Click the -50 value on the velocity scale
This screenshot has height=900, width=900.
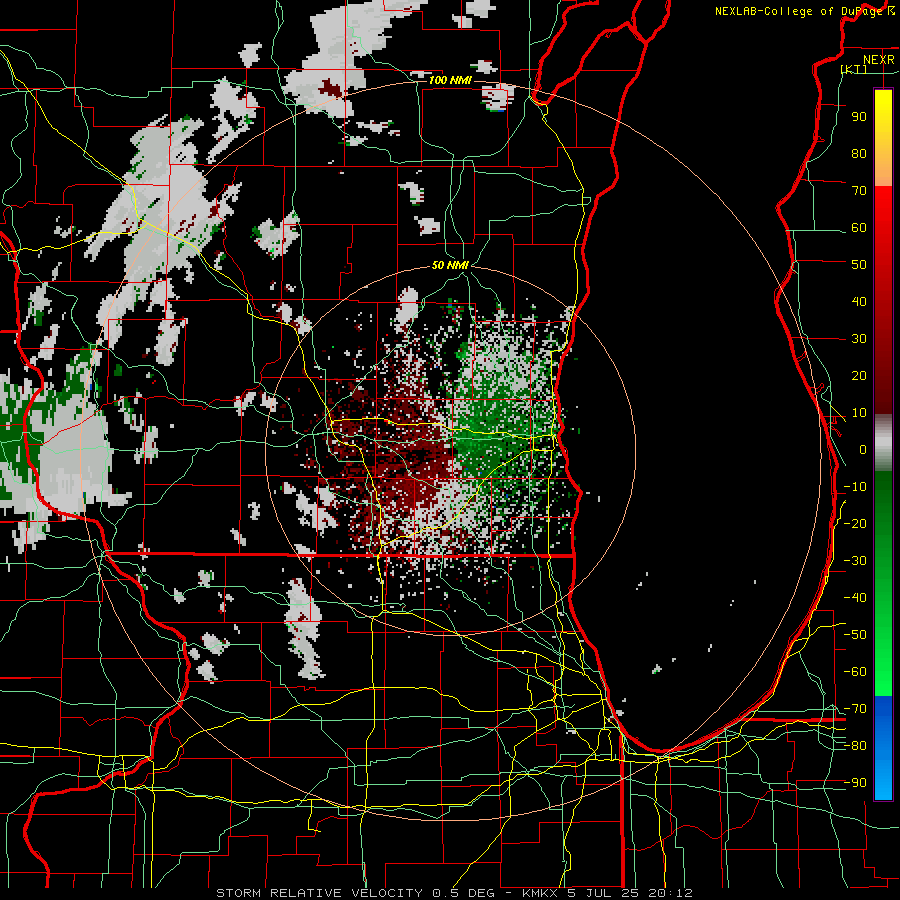coord(855,635)
